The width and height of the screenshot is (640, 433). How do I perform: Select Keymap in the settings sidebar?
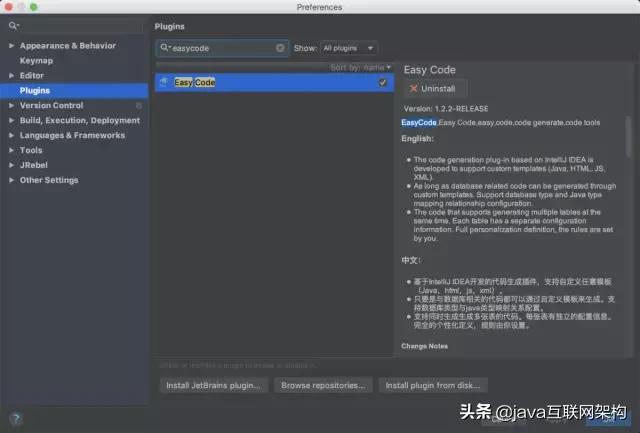tap(36, 61)
